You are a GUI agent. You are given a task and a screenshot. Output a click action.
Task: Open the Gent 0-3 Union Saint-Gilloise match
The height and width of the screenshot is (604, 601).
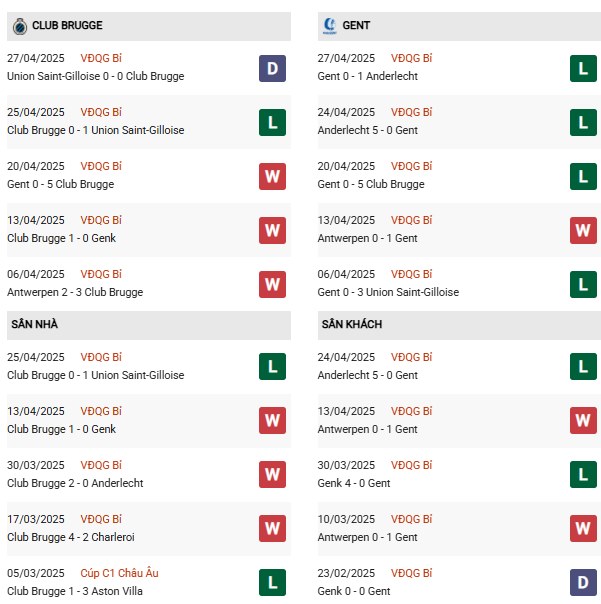[388, 292]
